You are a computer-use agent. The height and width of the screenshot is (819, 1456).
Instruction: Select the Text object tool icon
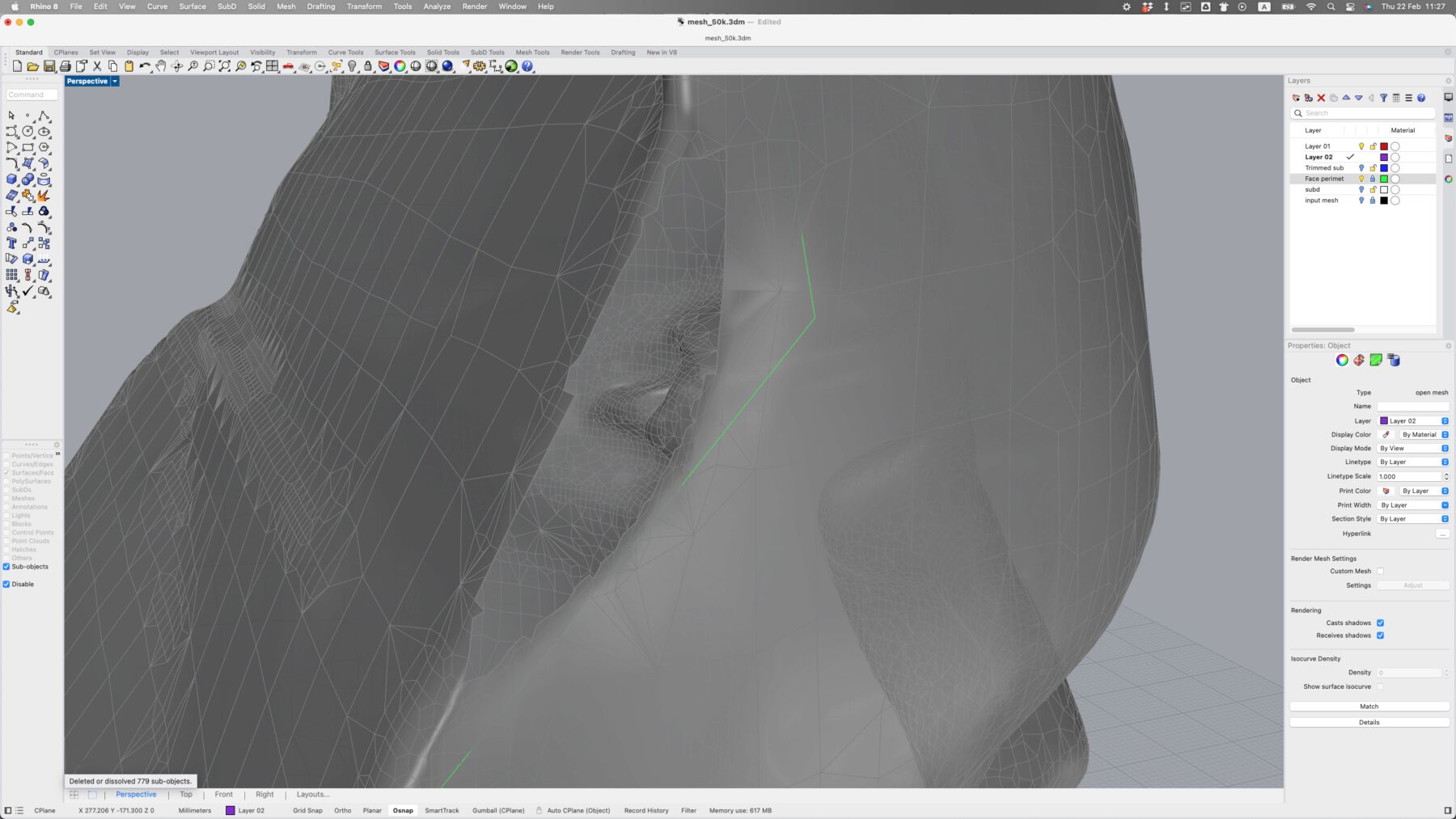[11, 243]
